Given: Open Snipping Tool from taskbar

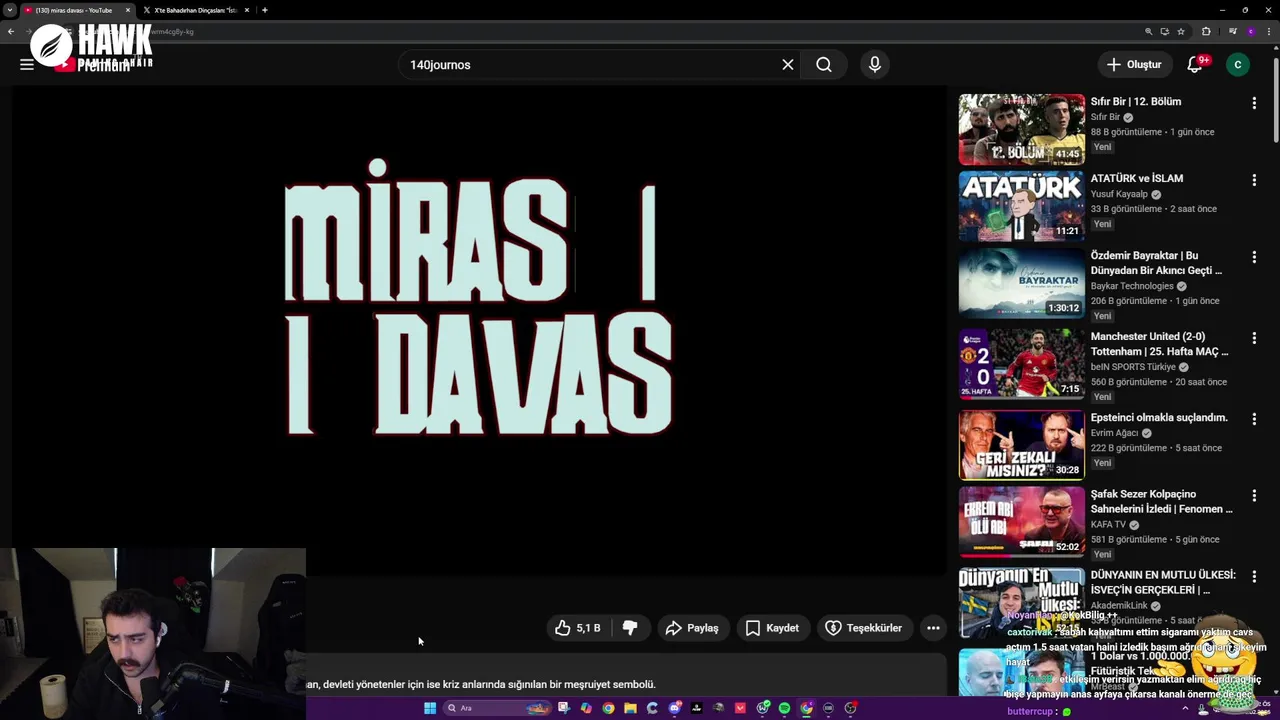Looking at the screenshot, I should tap(564, 708).
